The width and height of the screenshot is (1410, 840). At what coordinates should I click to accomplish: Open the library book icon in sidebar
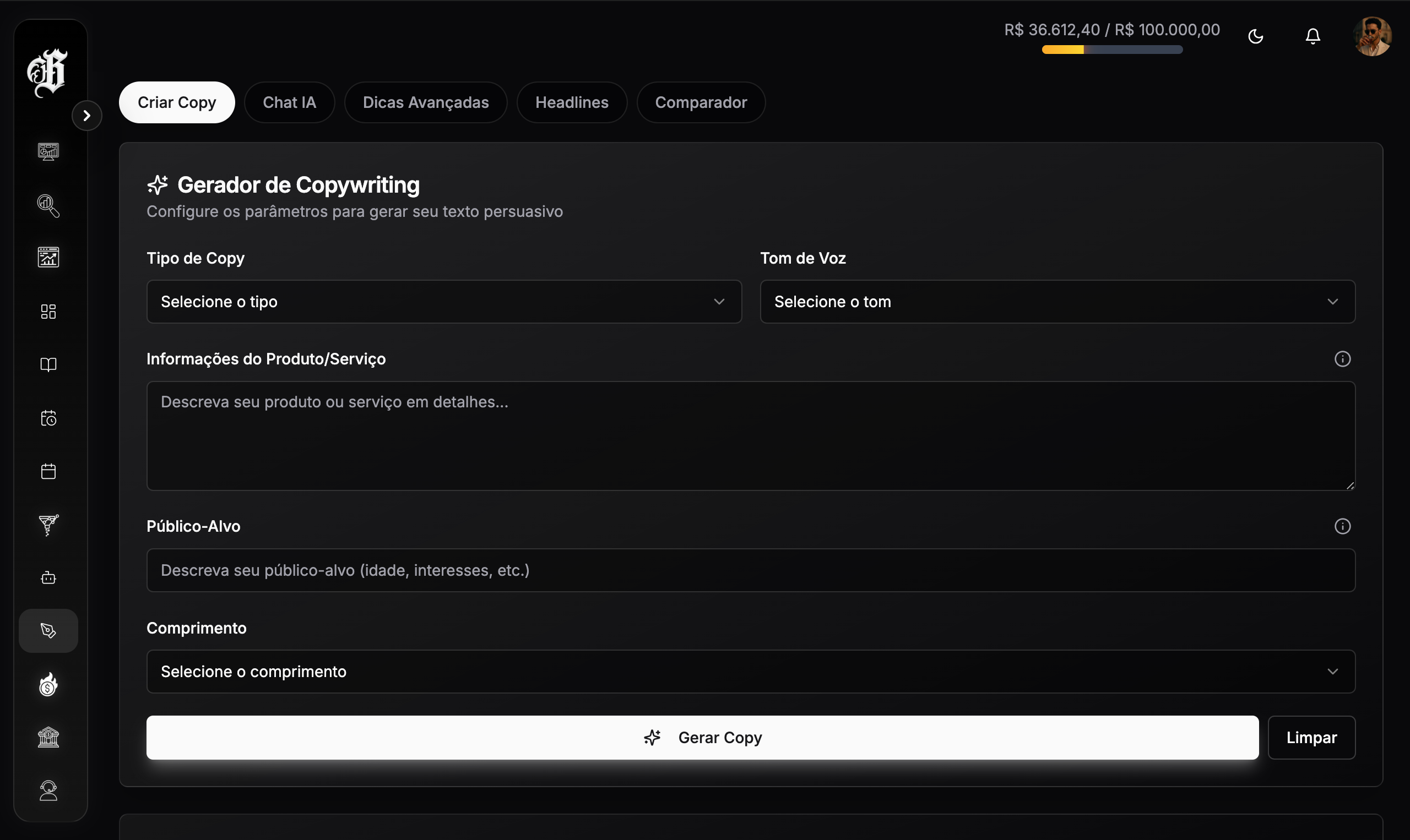(48, 364)
